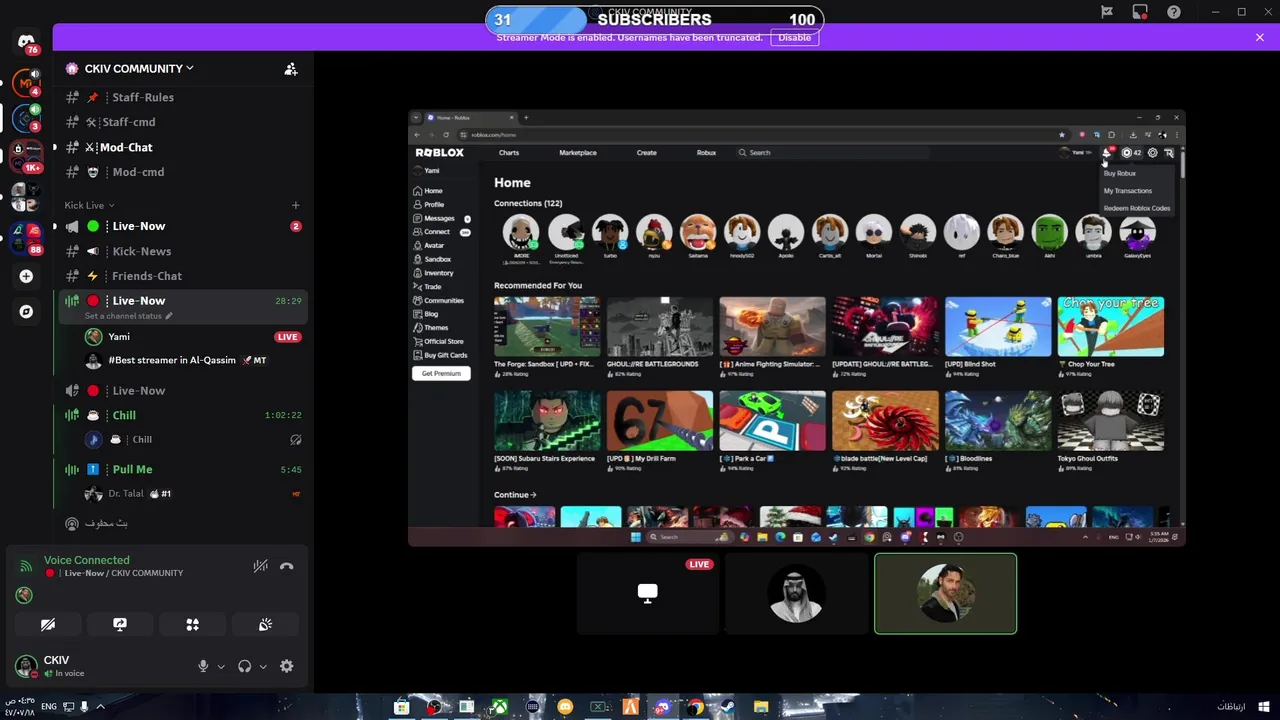Click plus to create channel in Kick Live
The width and height of the screenshot is (1280, 720).
coord(295,205)
